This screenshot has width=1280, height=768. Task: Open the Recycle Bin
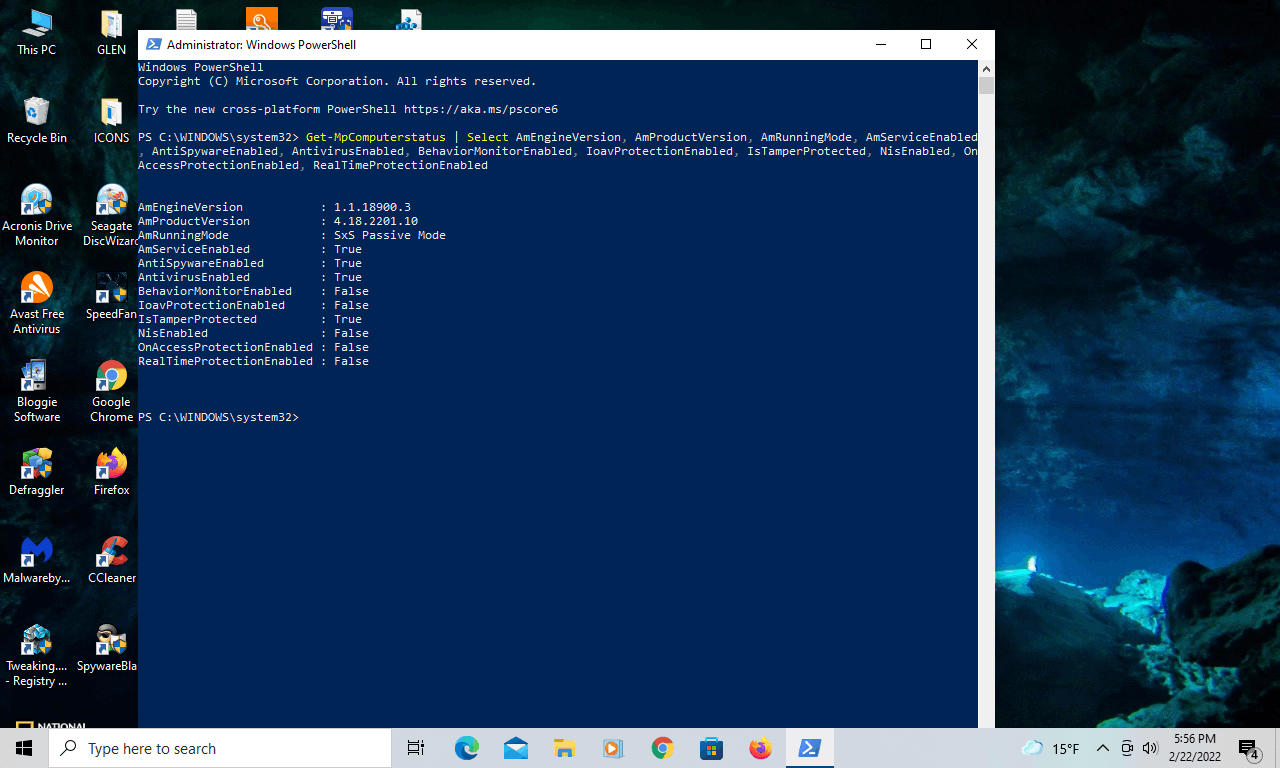37,113
